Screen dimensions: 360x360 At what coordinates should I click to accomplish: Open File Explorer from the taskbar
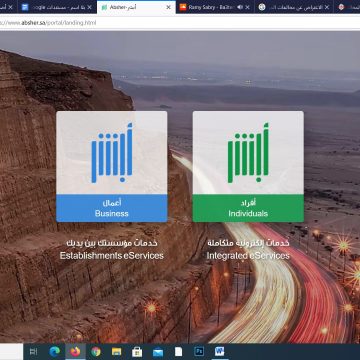(116, 352)
